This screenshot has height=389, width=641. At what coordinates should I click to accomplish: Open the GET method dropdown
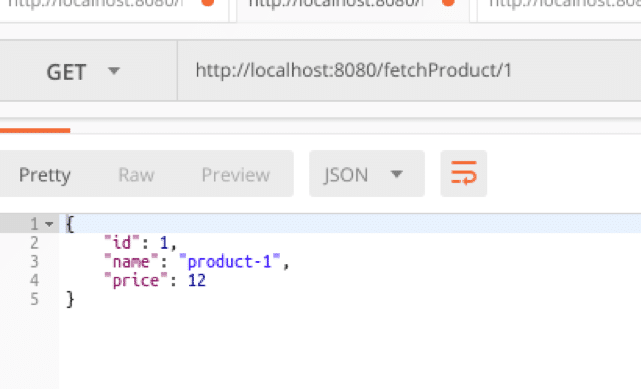[x=83, y=72]
